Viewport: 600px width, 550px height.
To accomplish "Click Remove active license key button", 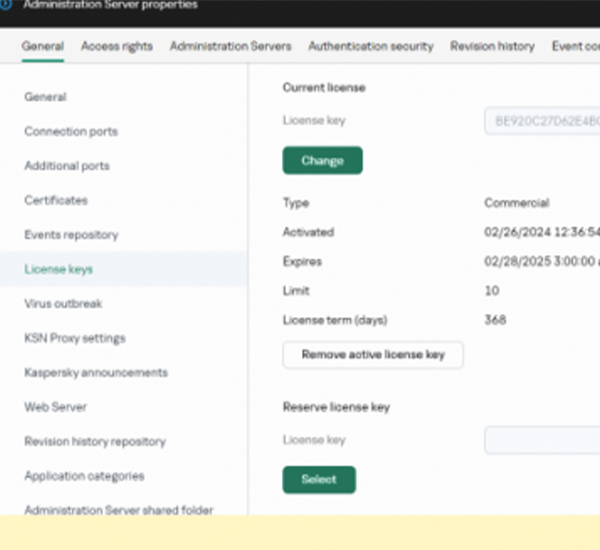I will click(x=373, y=355).
